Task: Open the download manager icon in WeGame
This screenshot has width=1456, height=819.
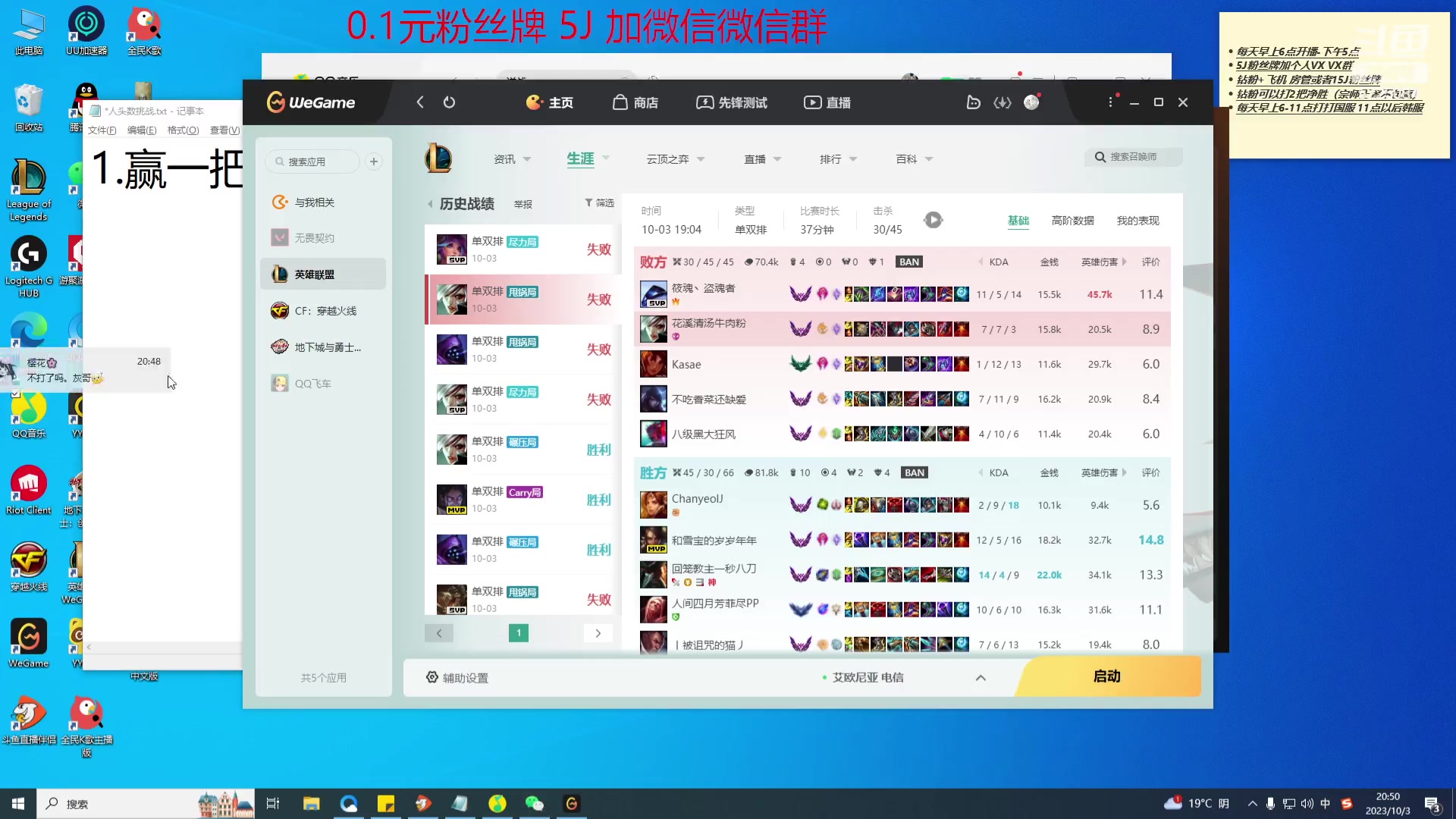Action: pyautogui.click(x=1002, y=102)
